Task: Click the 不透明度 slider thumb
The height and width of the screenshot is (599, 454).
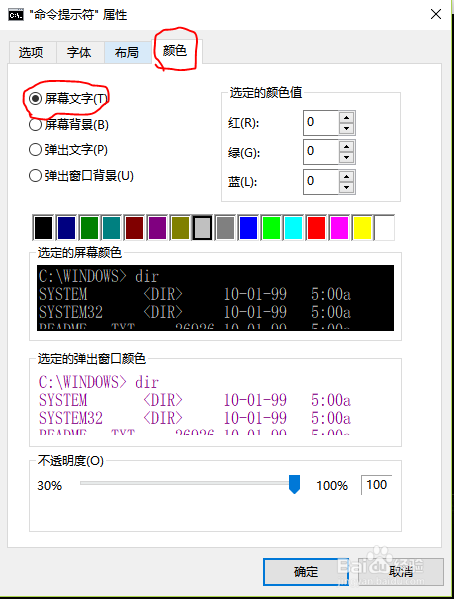Action: pos(294,484)
